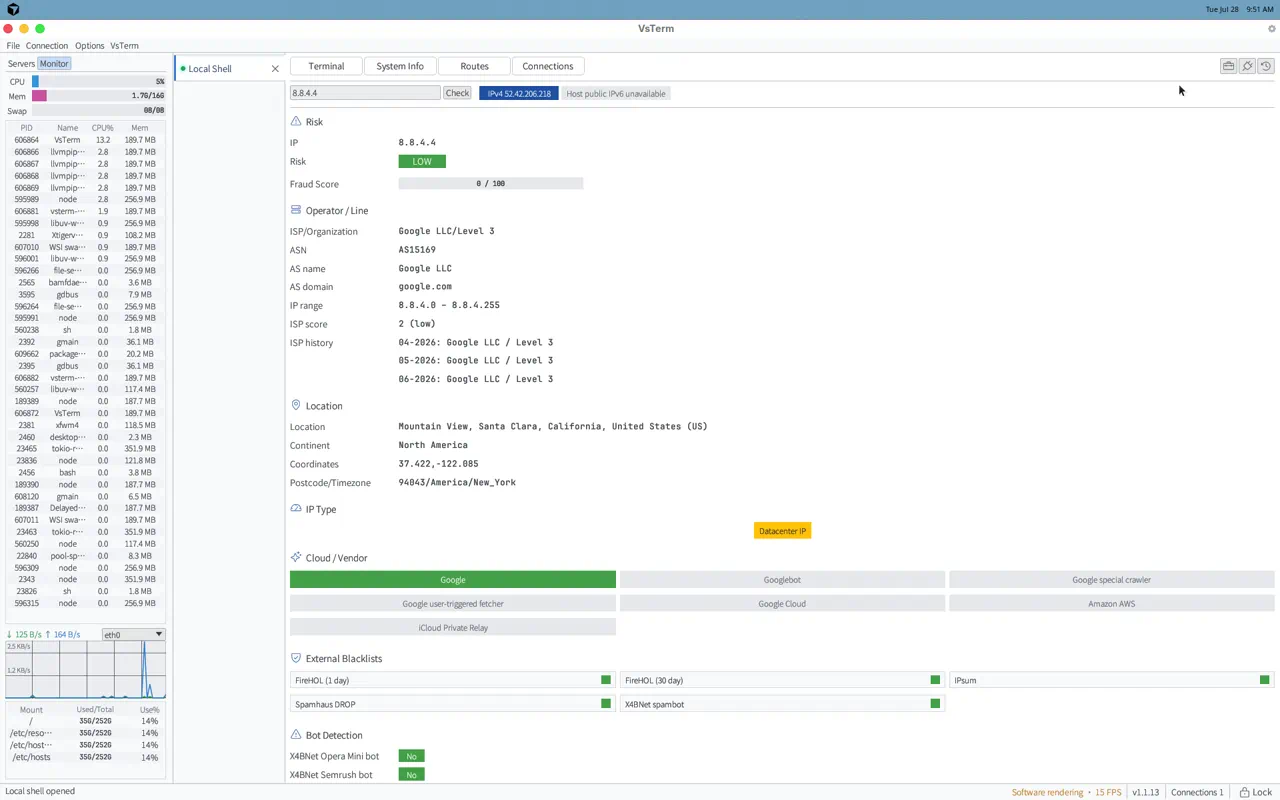The height and width of the screenshot is (800, 1280).
Task: Click the v1.1.13 version label
Action: click(x=1146, y=792)
